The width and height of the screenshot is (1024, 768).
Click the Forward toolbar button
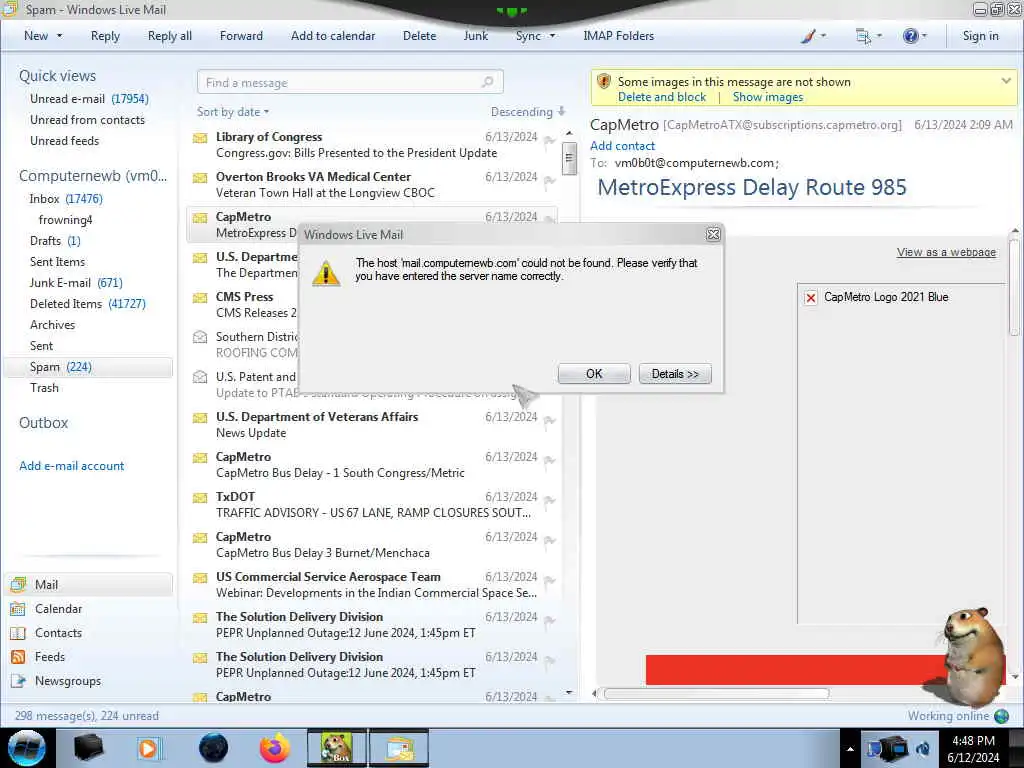point(241,36)
